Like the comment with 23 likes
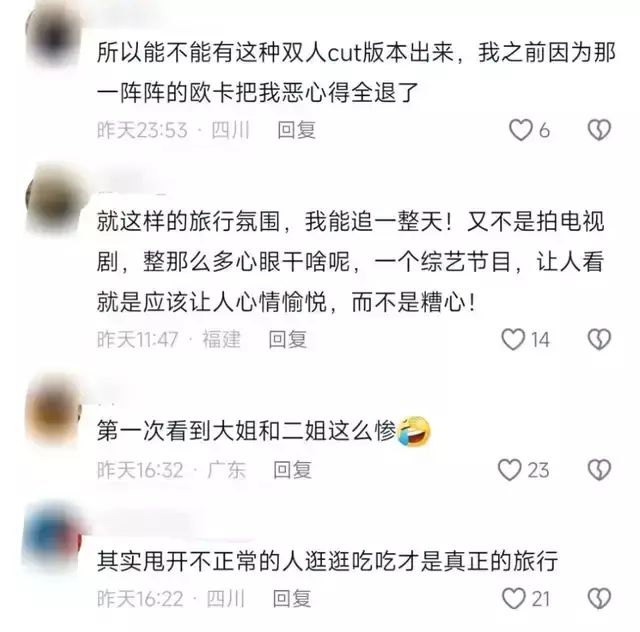 [510, 470]
